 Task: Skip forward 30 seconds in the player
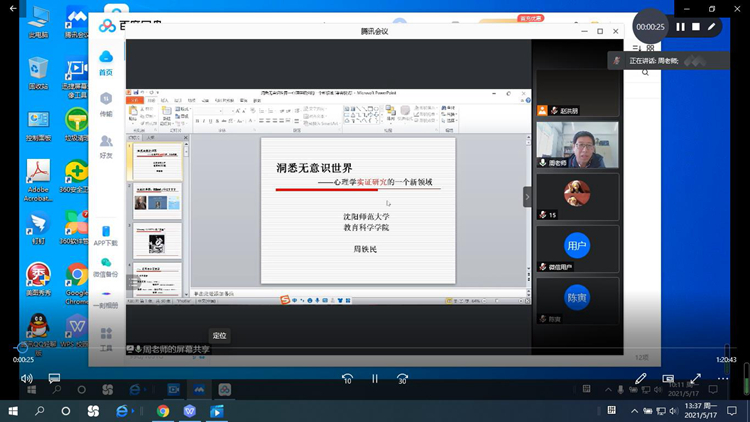(402, 378)
